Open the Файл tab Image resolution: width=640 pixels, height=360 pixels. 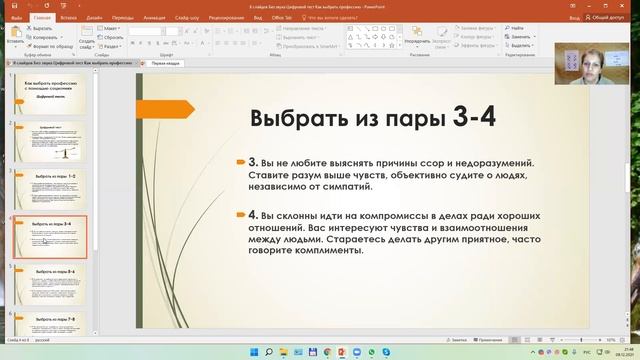click(x=17, y=18)
